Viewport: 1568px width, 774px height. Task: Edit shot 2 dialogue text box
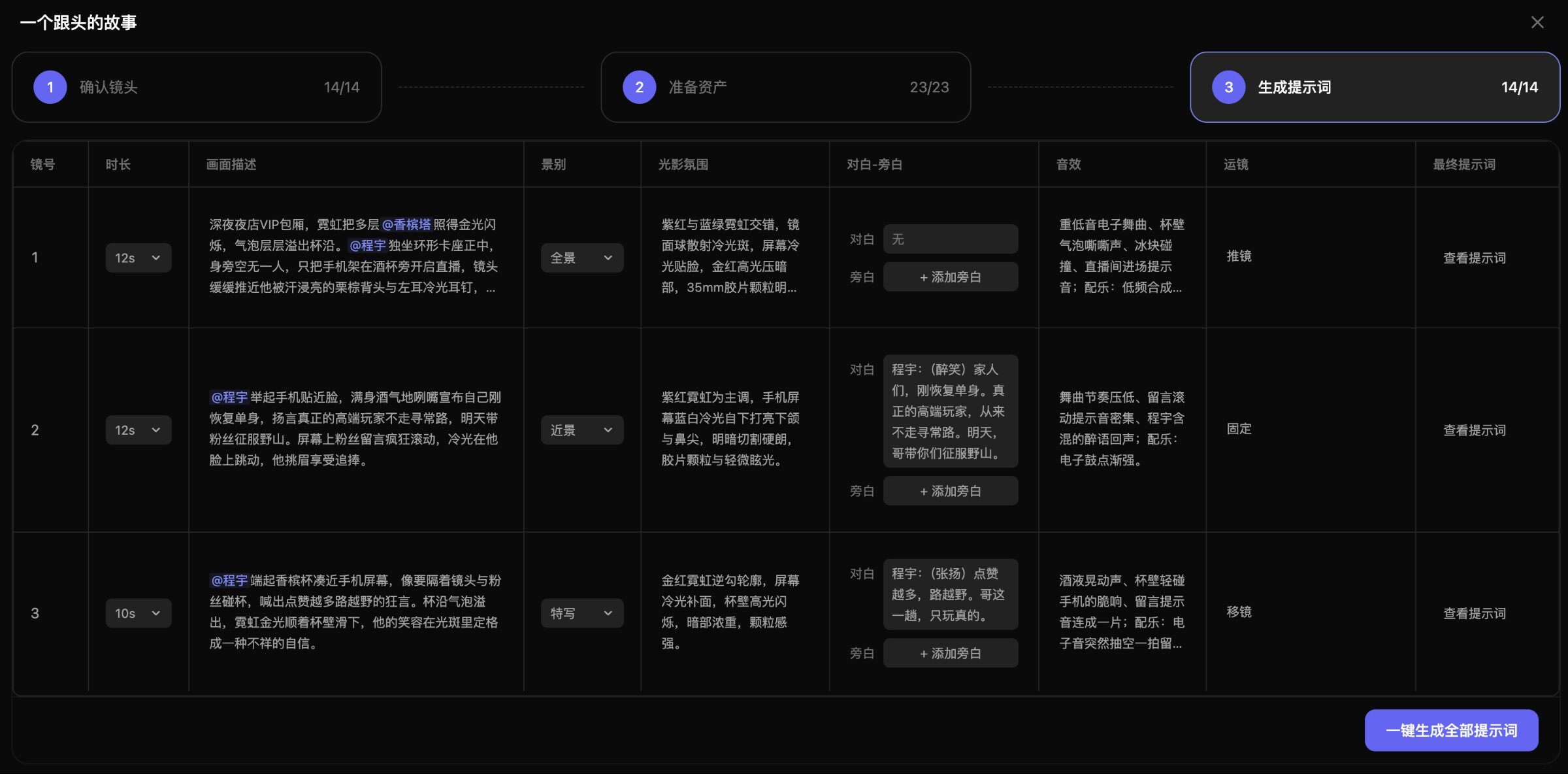pyautogui.click(x=951, y=411)
